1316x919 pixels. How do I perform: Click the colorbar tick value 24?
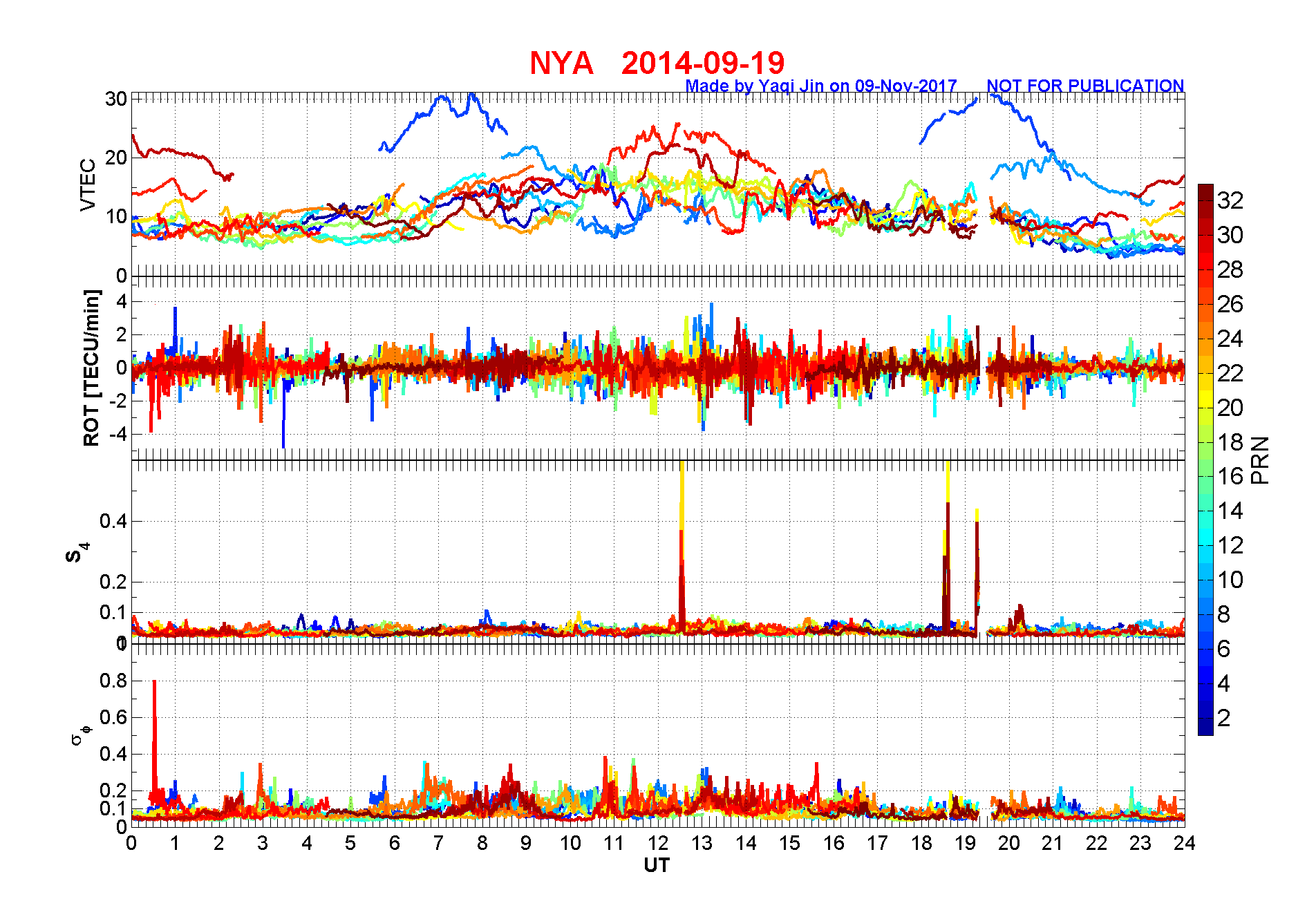1230,339
